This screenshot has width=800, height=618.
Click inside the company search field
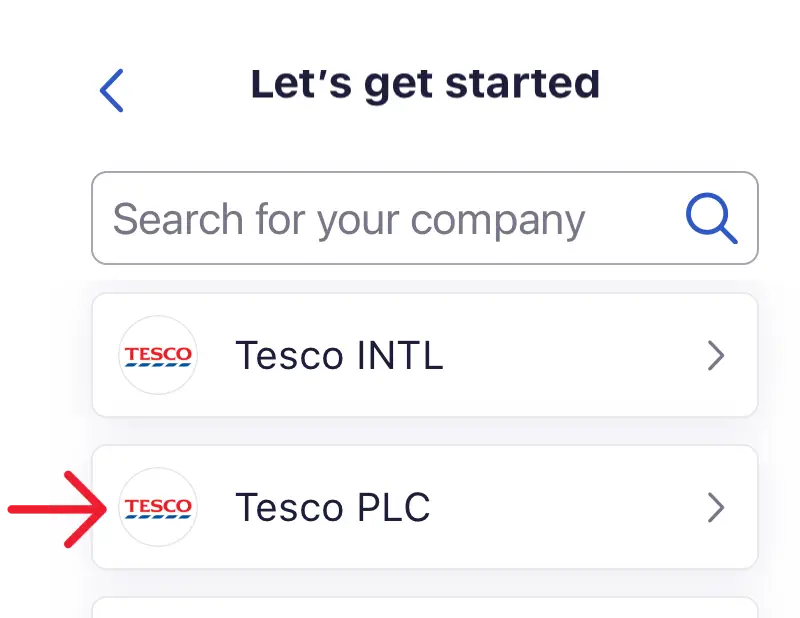point(350,218)
